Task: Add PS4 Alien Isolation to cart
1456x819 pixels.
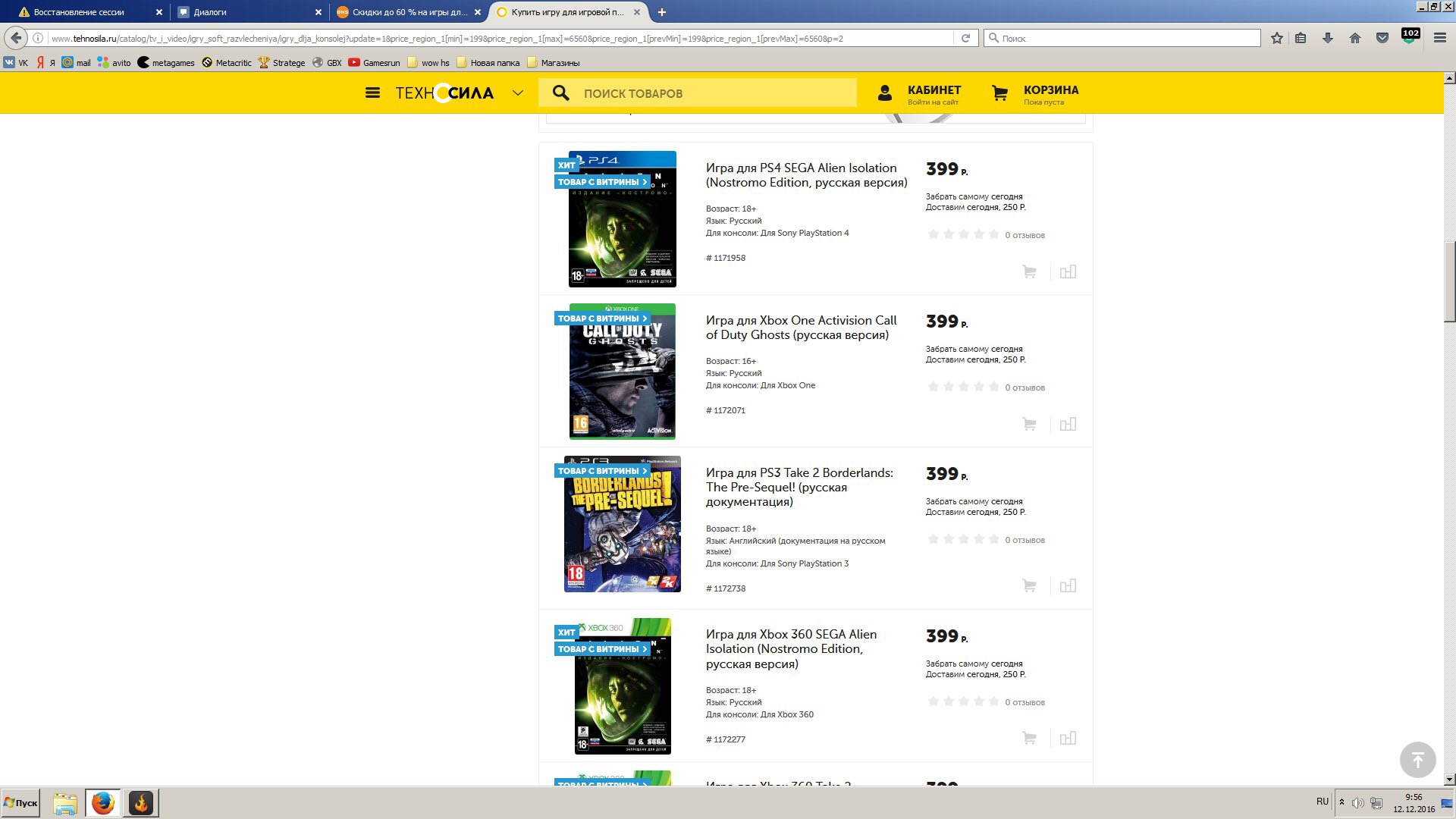Action: (x=1029, y=271)
